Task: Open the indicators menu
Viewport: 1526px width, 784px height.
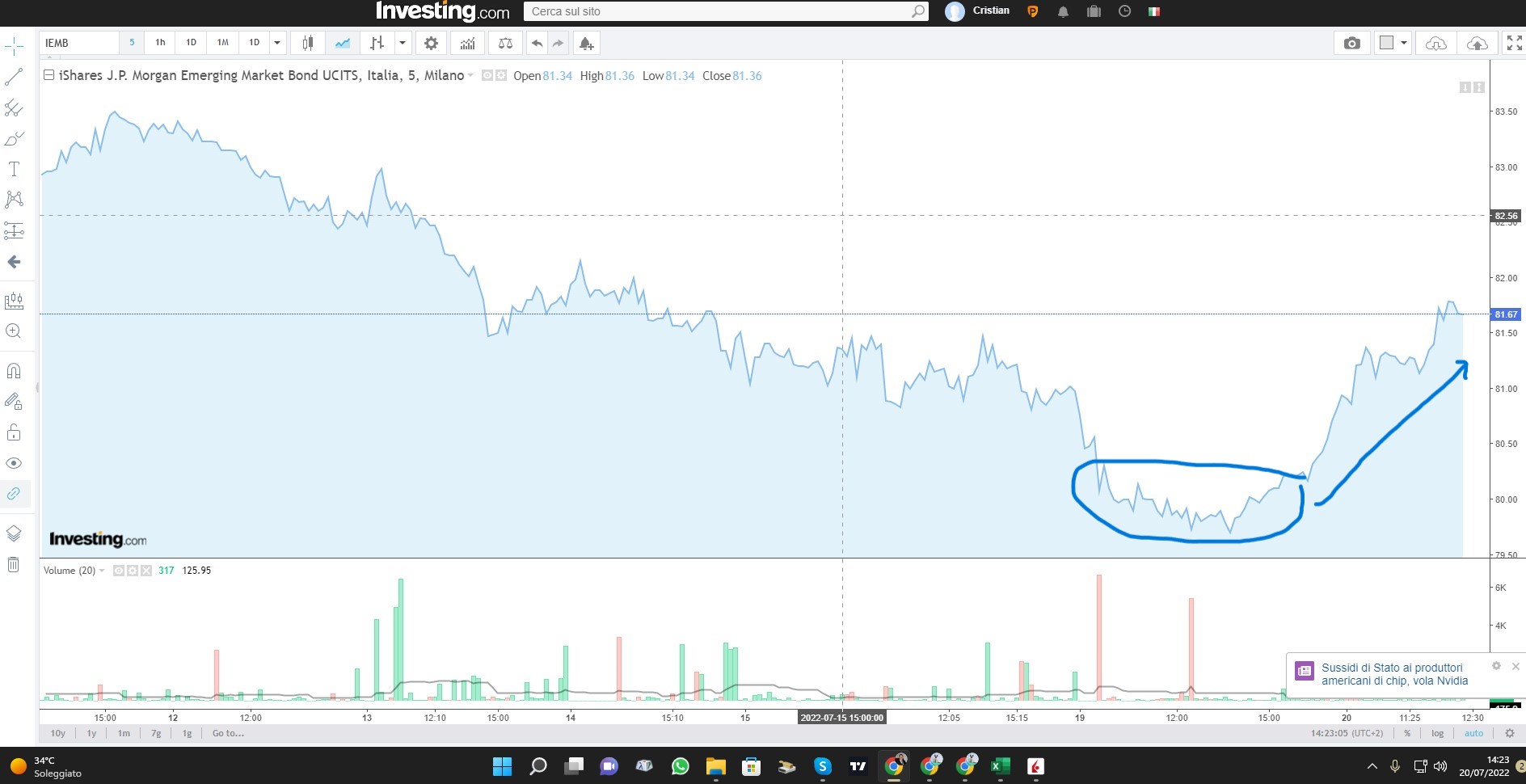Action: [467, 43]
